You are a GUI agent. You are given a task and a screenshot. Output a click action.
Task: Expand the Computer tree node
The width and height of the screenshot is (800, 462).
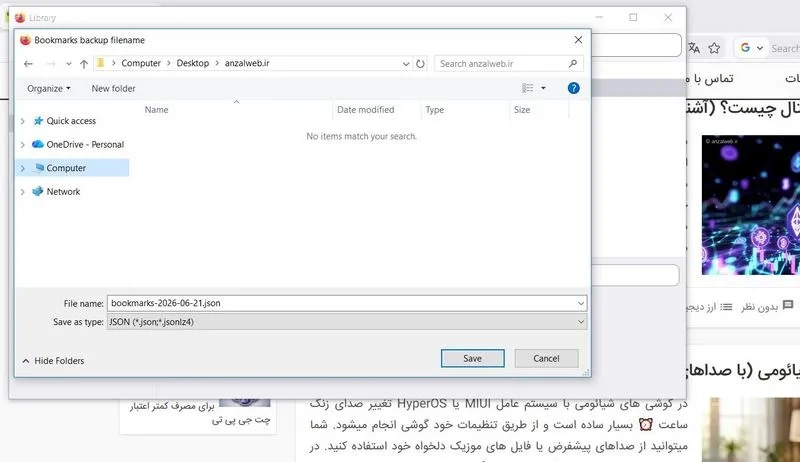[22, 168]
